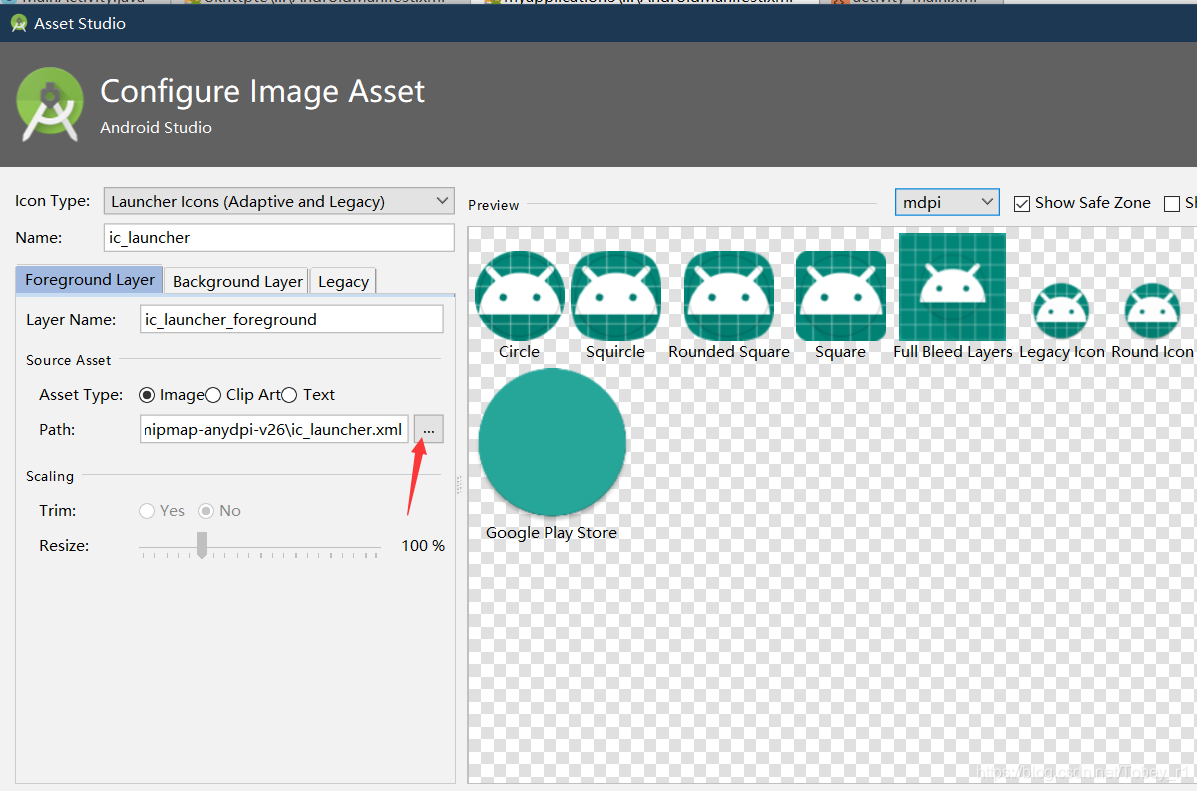Click the Rounded Square icon preview
This screenshot has width=1197, height=791.
click(729, 295)
